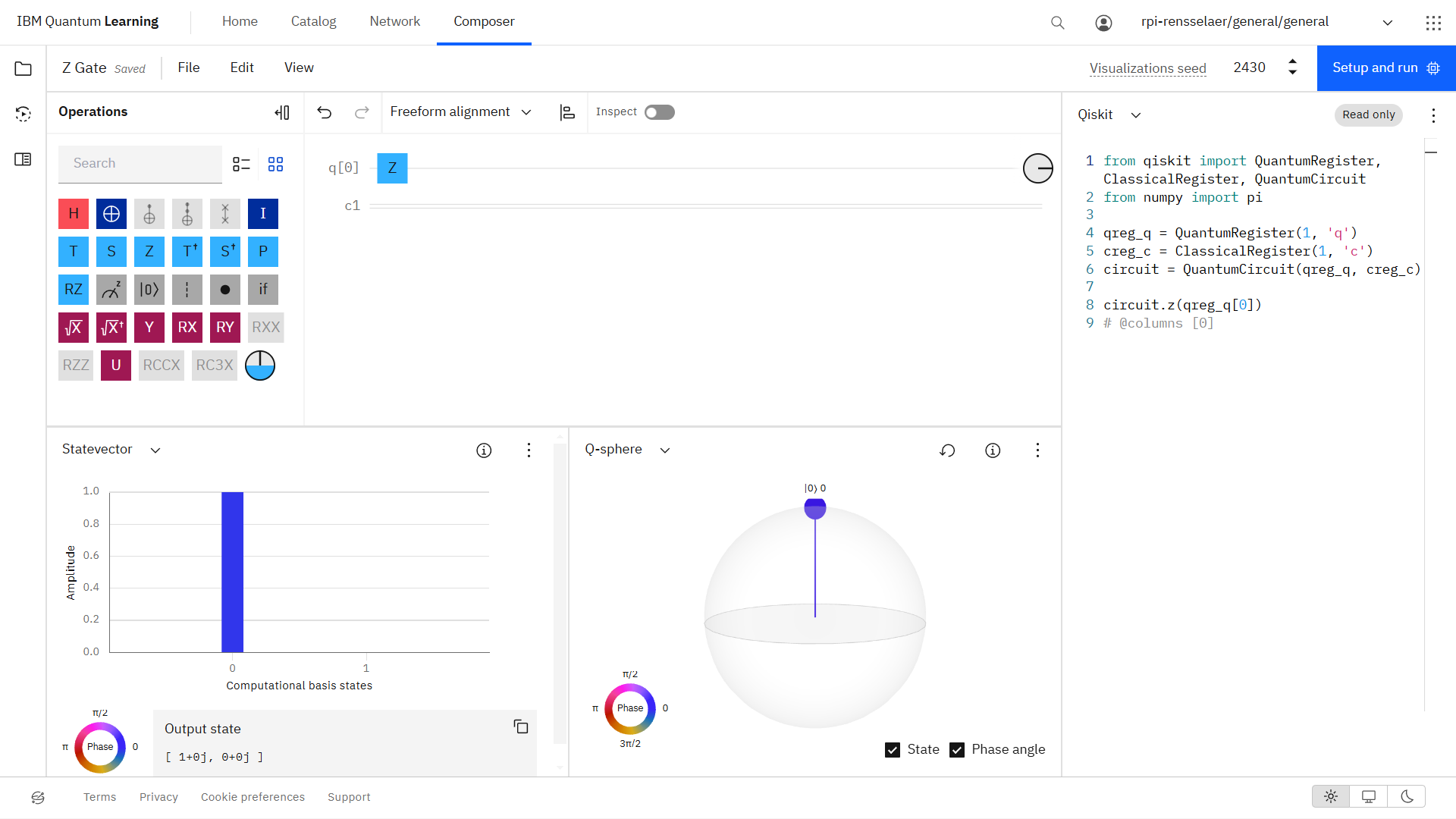Image resolution: width=1456 pixels, height=819 pixels.
Task: Select the Hadamard H gate
Action: click(x=74, y=214)
